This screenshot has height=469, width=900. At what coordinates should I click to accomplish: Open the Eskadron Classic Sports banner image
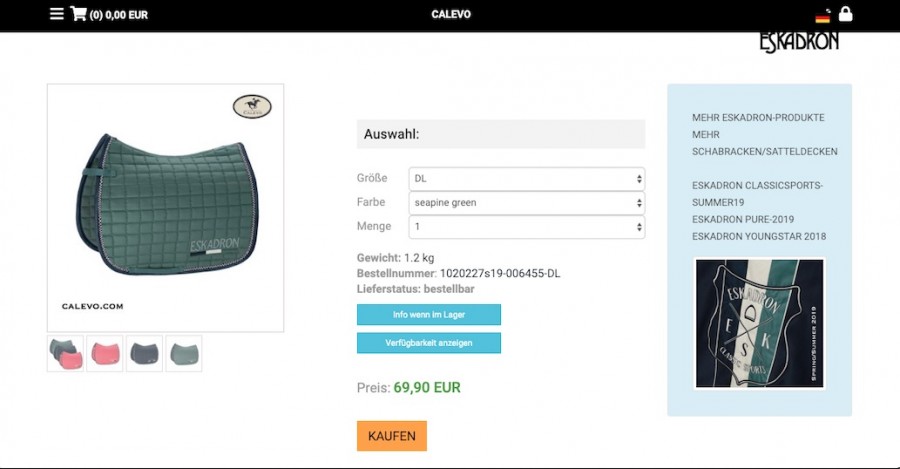coord(759,323)
